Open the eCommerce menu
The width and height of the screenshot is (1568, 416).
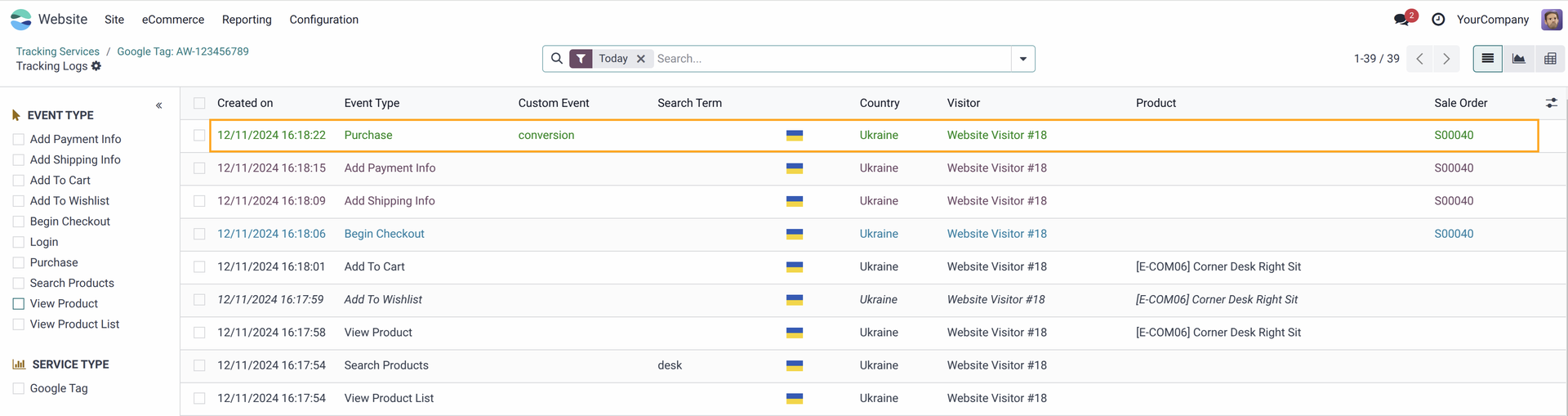[173, 20]
